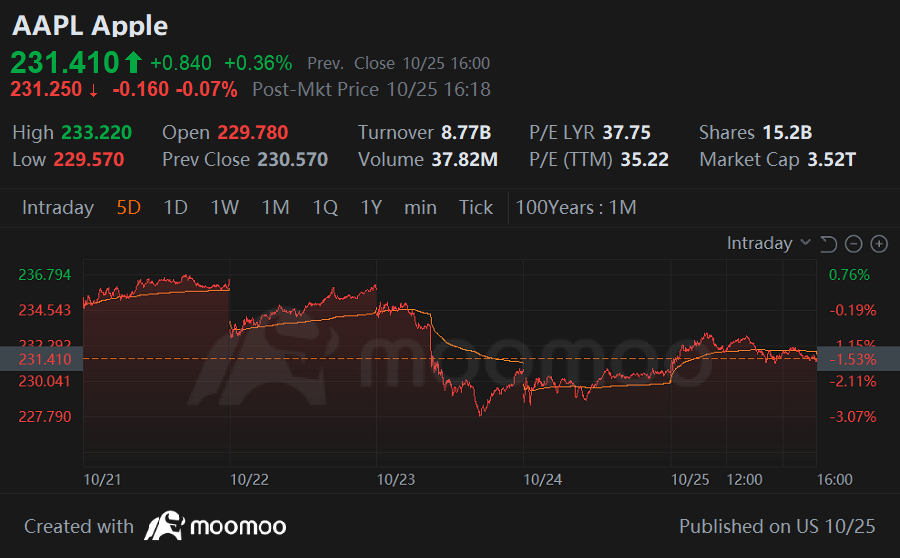Click the 100Years : 1M range label
This screenshot has height=558, width=900.
576,207
